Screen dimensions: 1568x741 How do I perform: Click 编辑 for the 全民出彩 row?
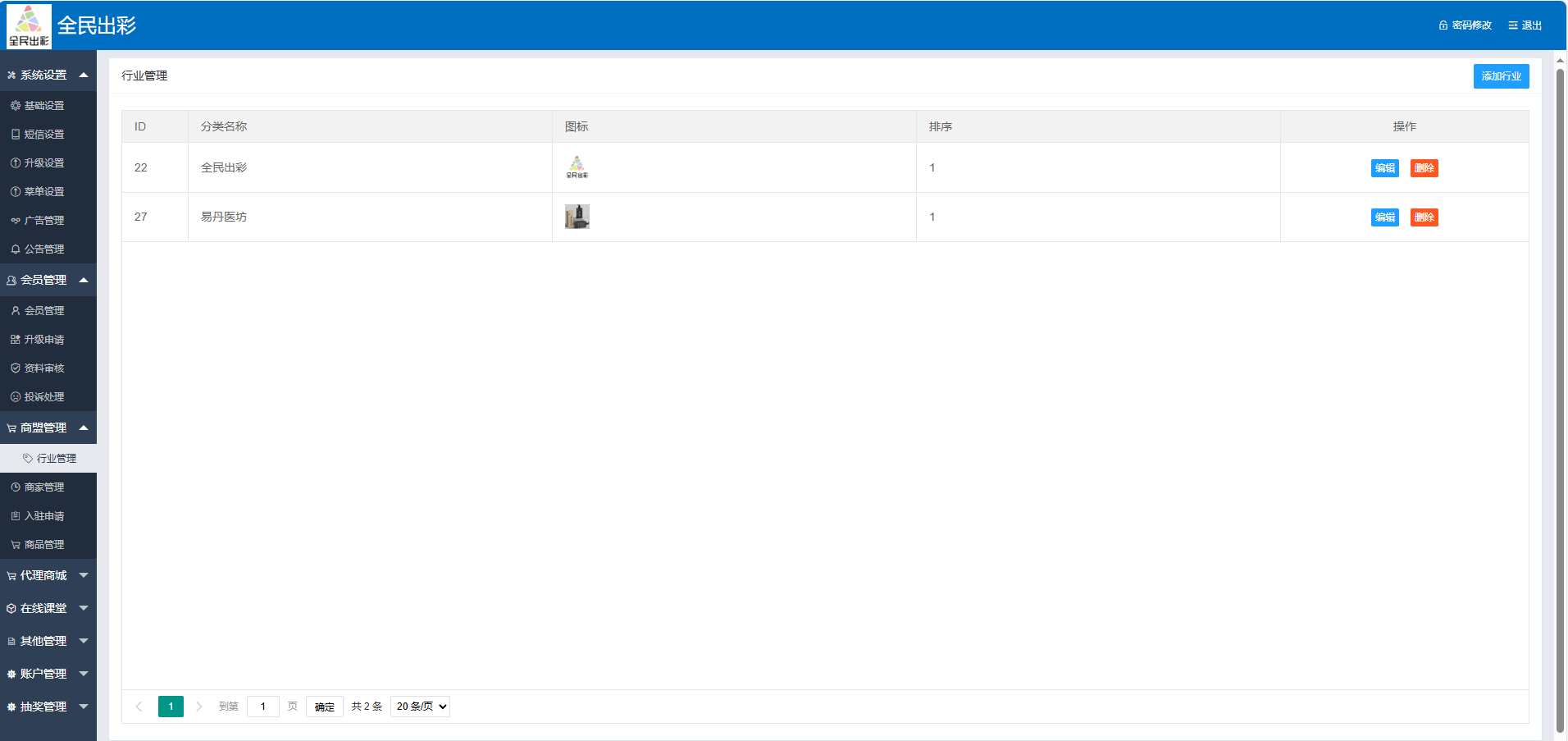coord(1385,168)
